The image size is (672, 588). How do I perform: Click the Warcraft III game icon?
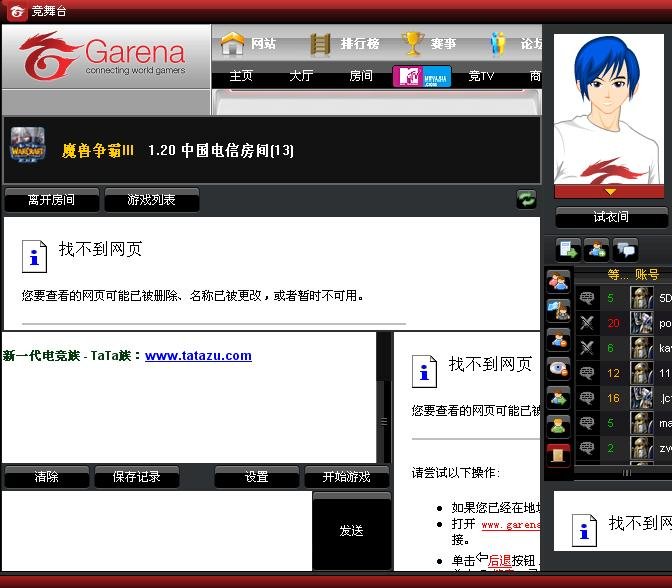[28, 145]
